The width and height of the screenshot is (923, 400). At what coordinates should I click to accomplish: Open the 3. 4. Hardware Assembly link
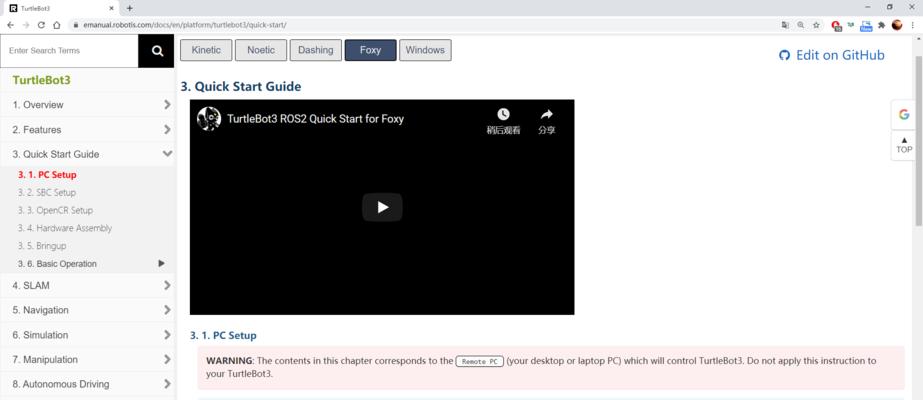pyautogui.click(x=65, y=228)
